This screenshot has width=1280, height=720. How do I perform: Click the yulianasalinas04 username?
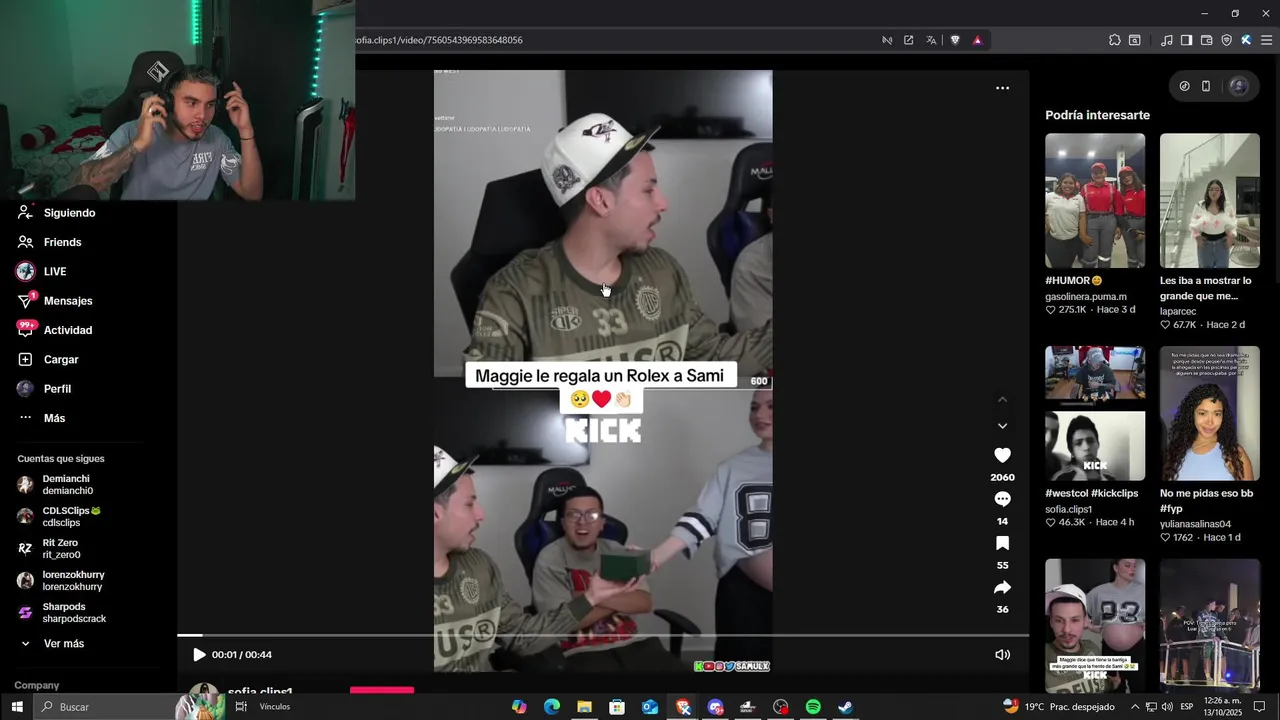(1195, 524)
